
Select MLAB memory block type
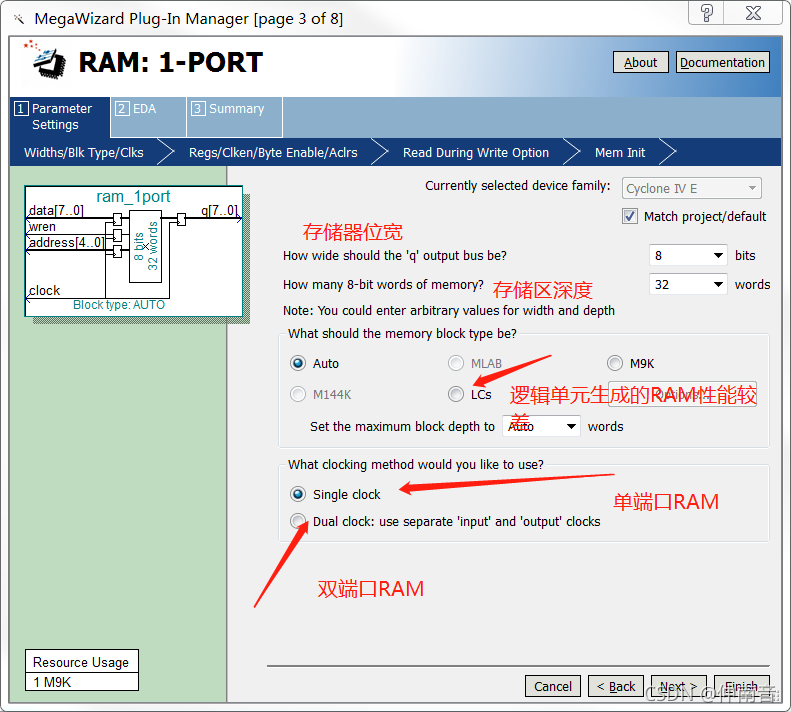click(456, 363)
